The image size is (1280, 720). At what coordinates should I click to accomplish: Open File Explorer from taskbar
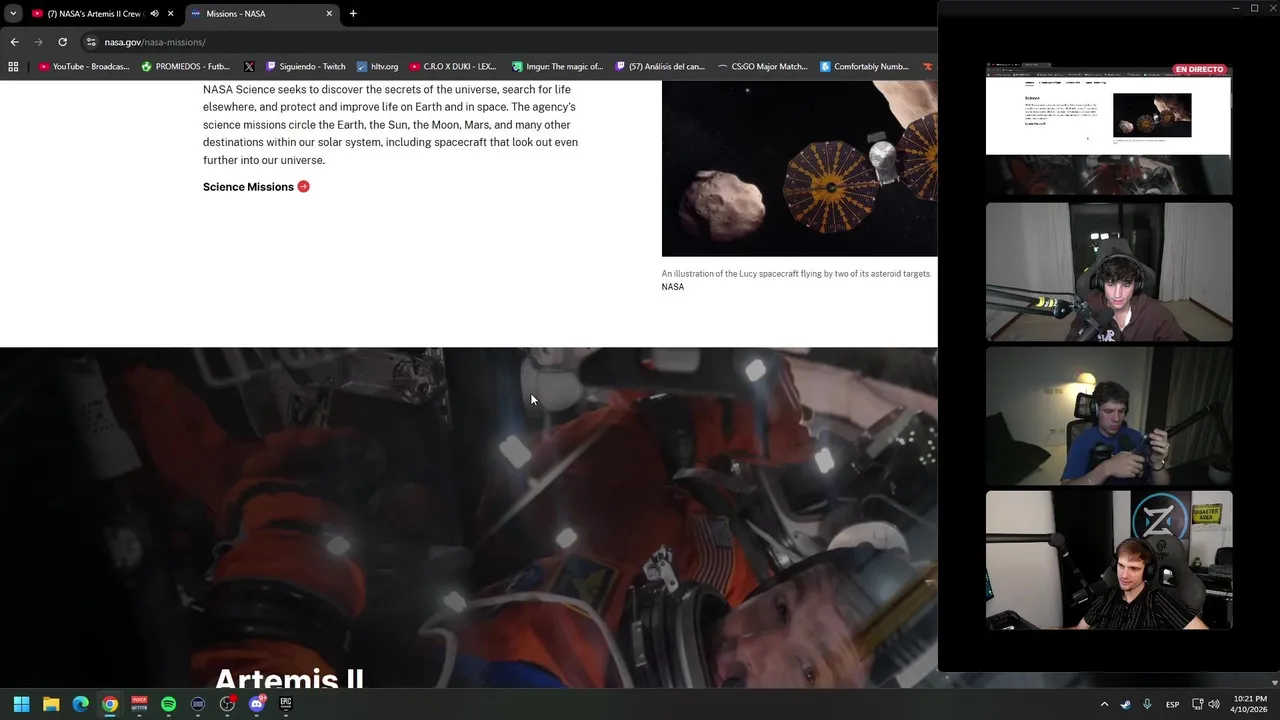51,704
